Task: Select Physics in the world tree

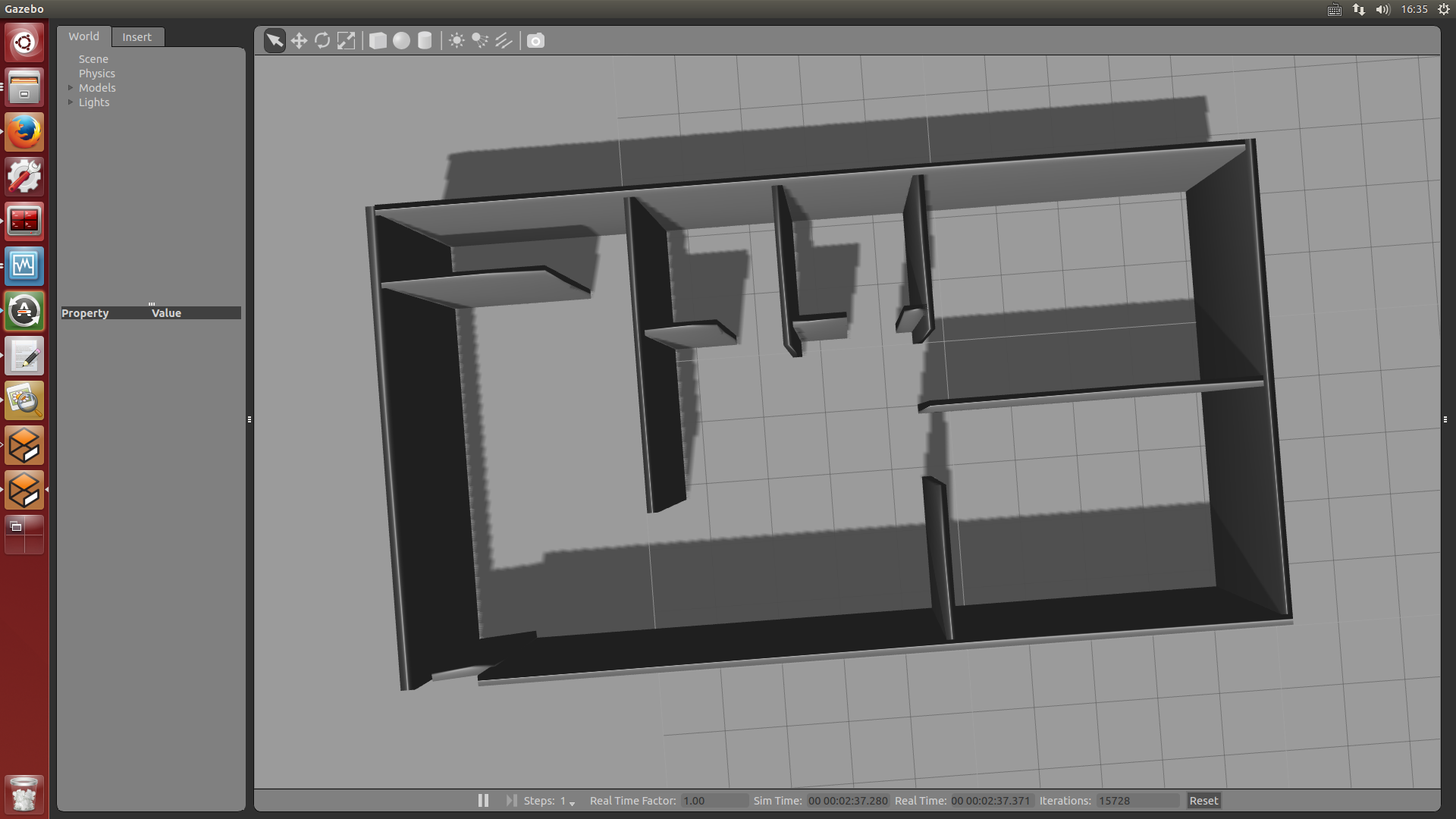Action: point(97,74)
